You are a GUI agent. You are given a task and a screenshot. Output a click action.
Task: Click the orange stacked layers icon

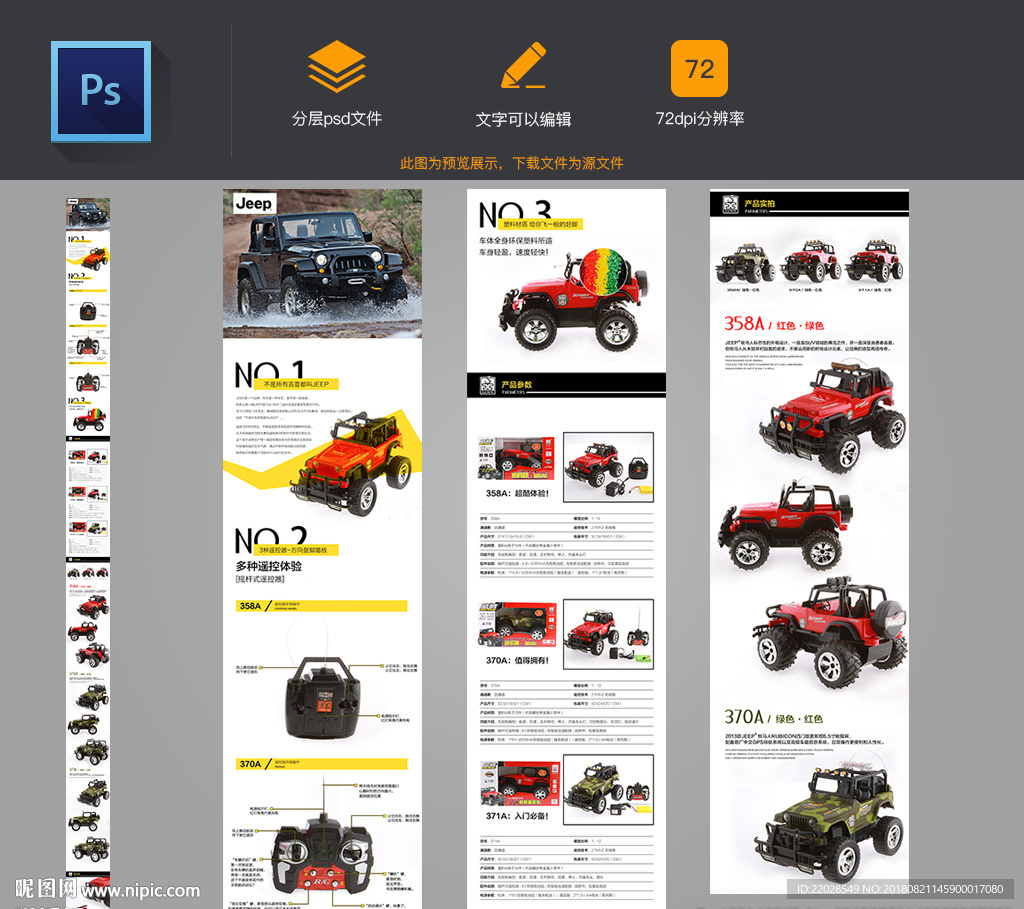336,66
